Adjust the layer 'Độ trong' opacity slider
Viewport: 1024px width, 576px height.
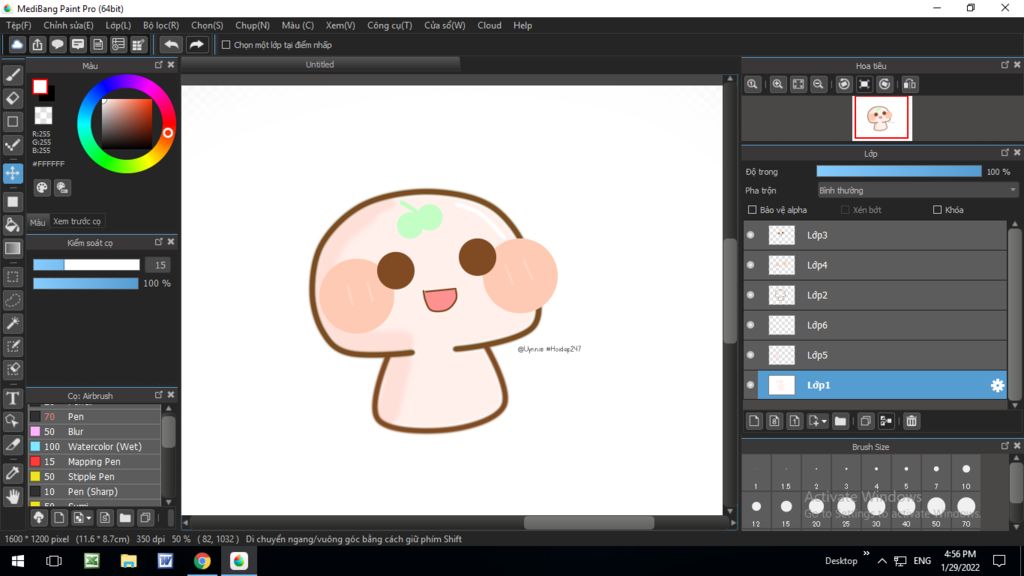[899, 172]
